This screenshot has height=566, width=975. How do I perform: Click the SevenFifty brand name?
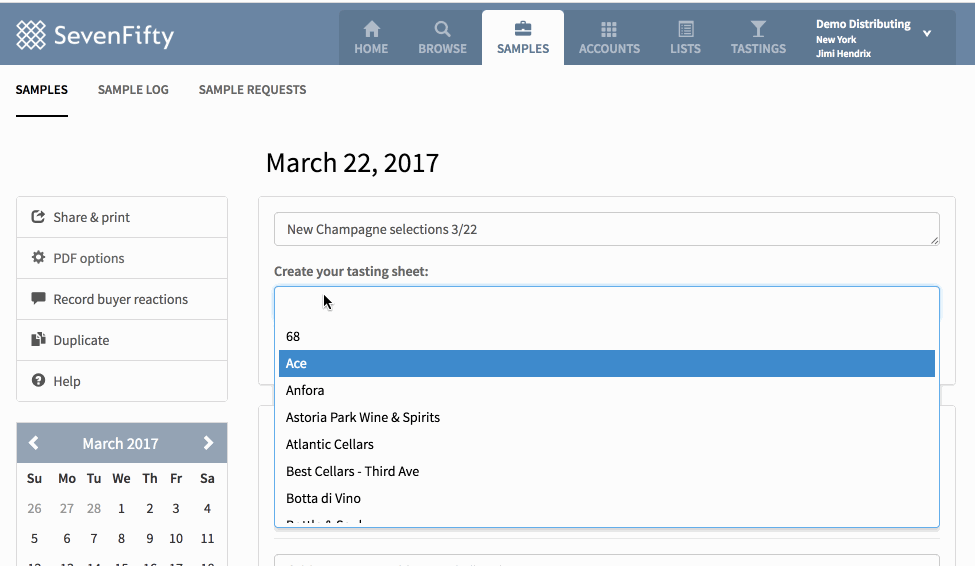[x=114, y=35]
